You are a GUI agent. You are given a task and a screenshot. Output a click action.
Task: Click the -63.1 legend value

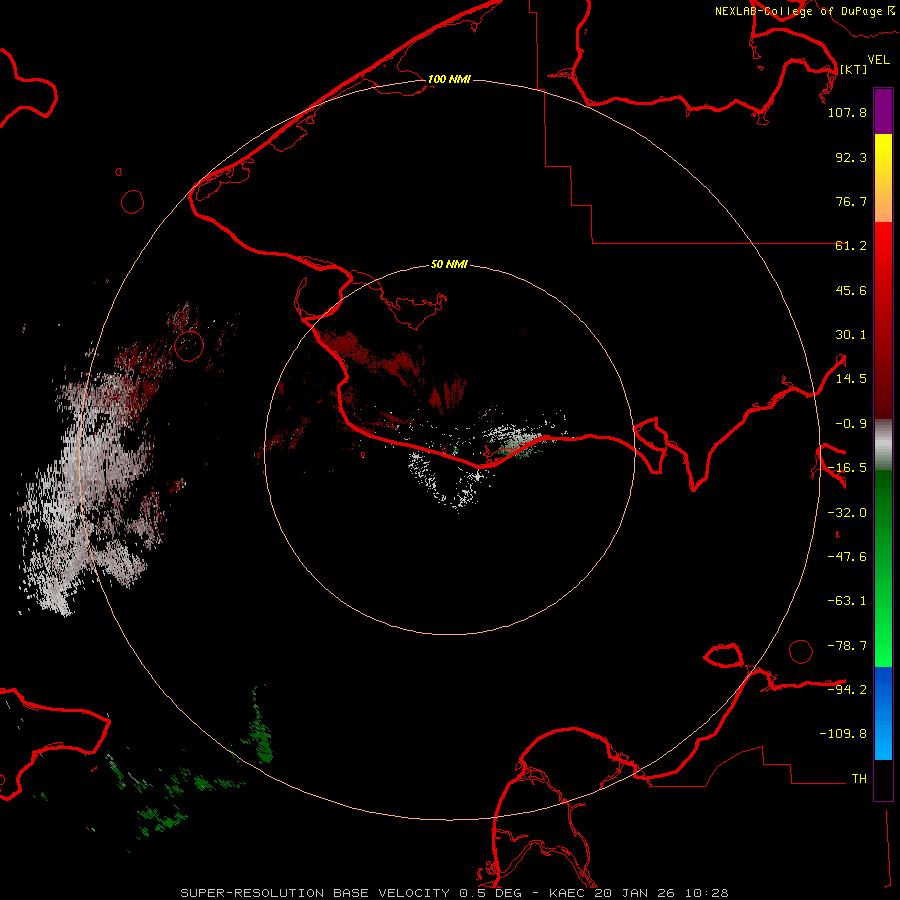pos(847,601)
